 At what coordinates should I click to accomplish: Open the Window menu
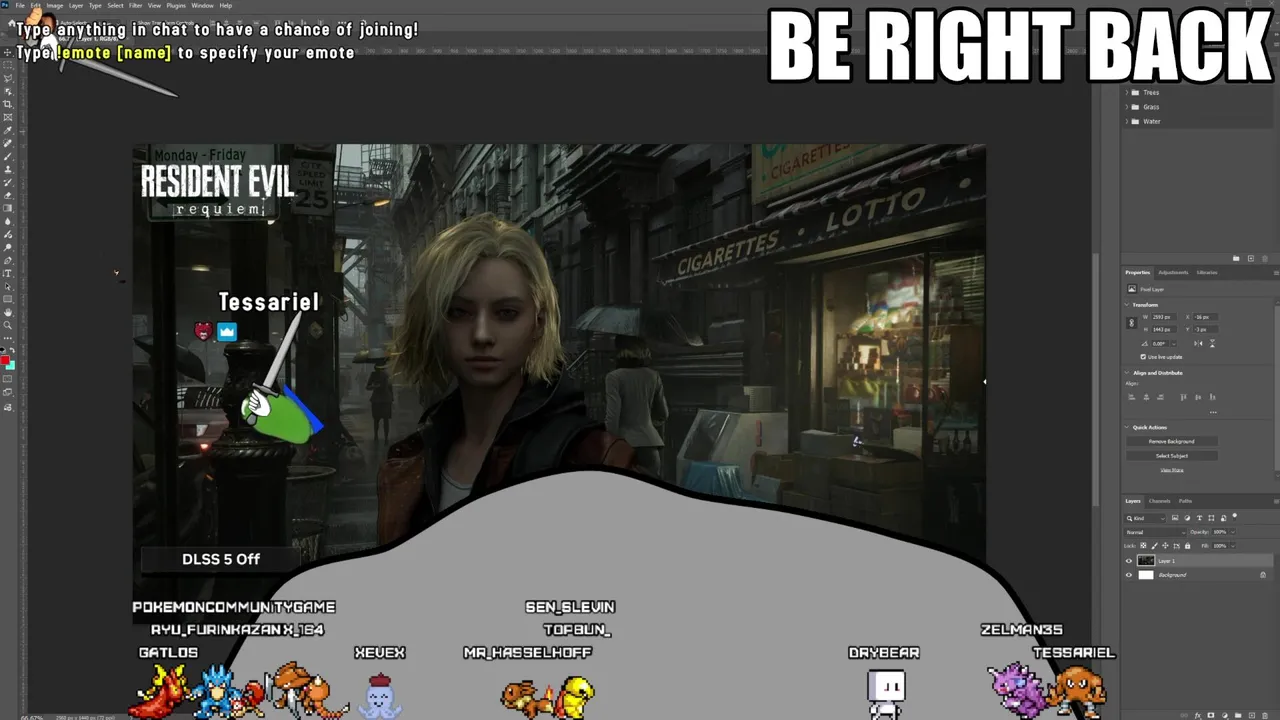coord(202,5)
